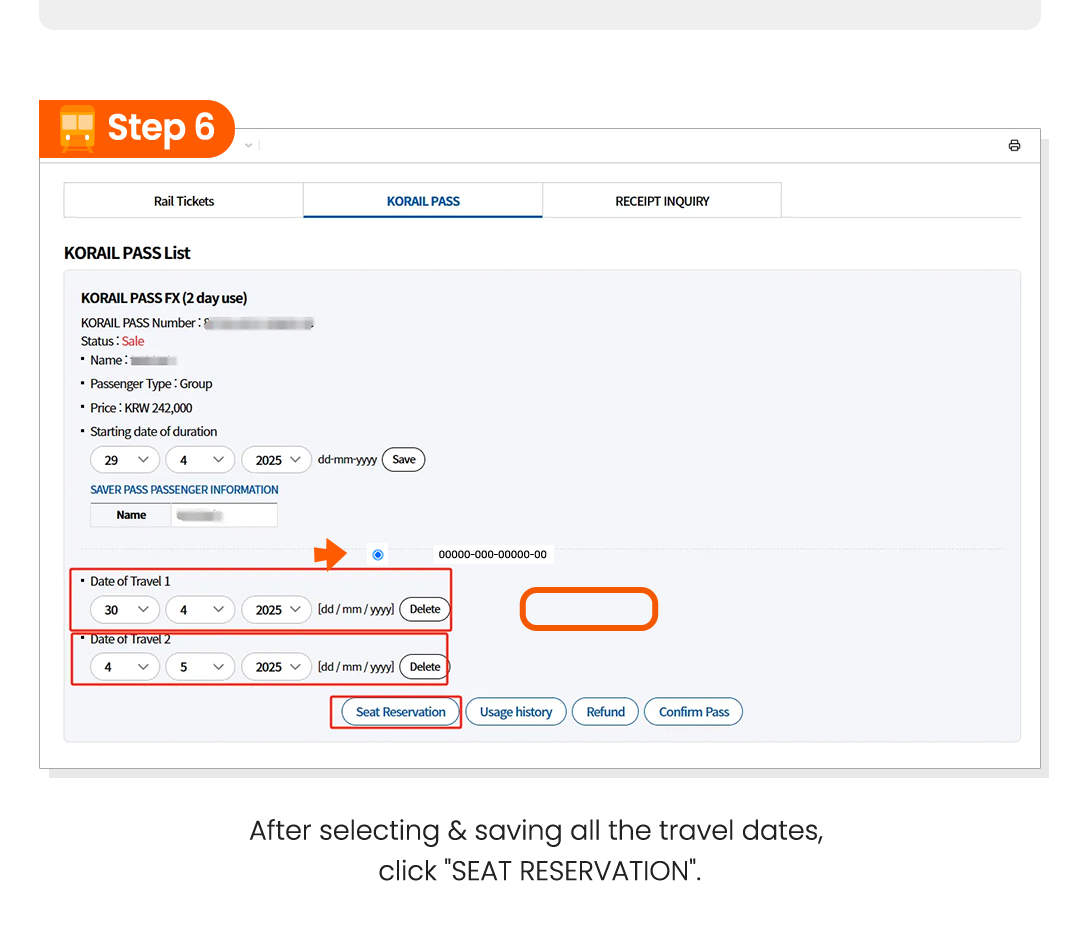Viewport: 1080px width, 931px height.
Task: Expand starting date year dropdown
Action: tap(277, 460)
